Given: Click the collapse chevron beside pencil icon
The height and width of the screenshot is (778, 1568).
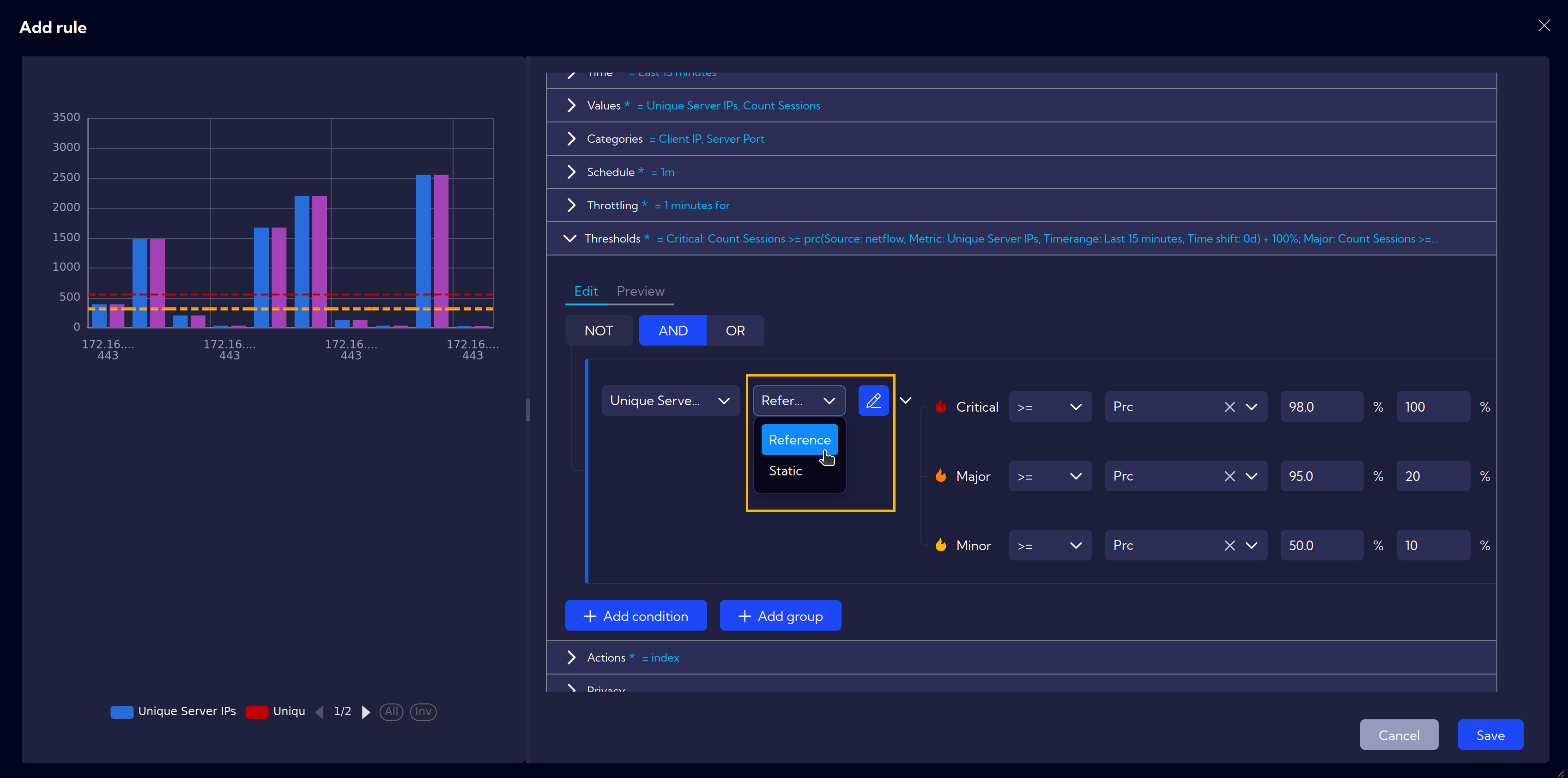Looking at the screenshot, I should click(906, 401).
